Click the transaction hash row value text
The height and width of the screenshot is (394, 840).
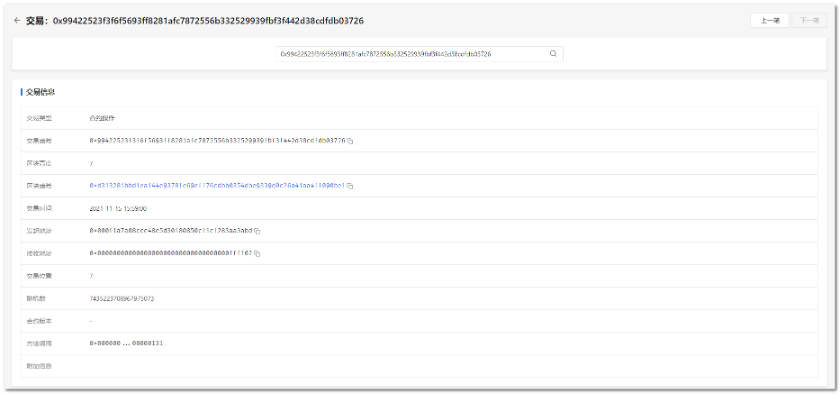click(217, 141)
